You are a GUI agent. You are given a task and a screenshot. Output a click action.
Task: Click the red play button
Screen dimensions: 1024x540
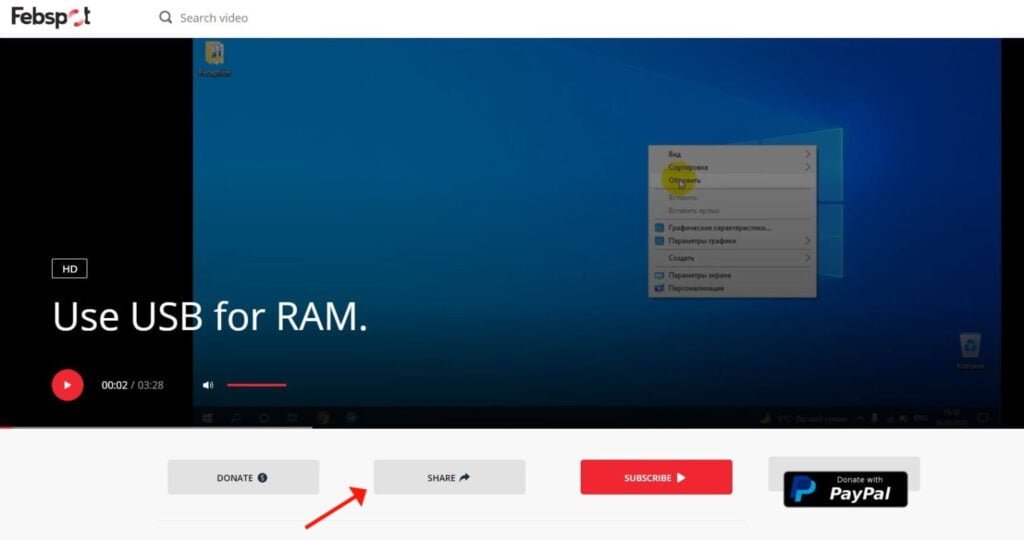[x=67, y=384]
